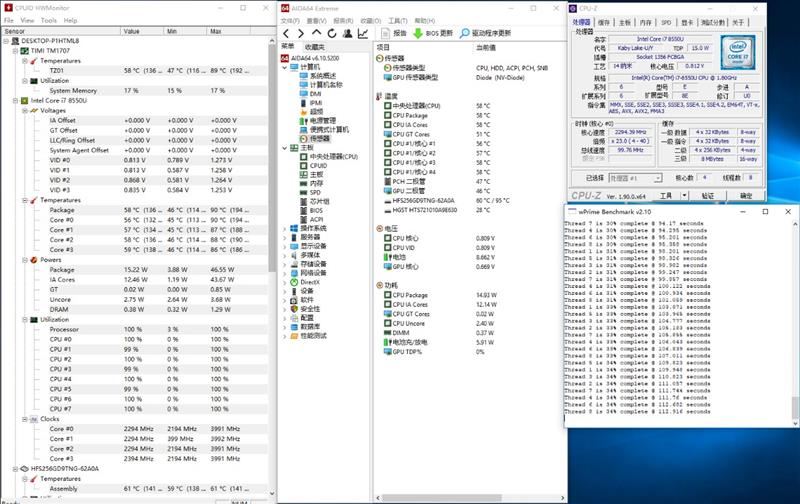Click AIDA64 horizontal scrollbar thumb
The width and height of the screenshot is (800, 504).
coord(442,497)
